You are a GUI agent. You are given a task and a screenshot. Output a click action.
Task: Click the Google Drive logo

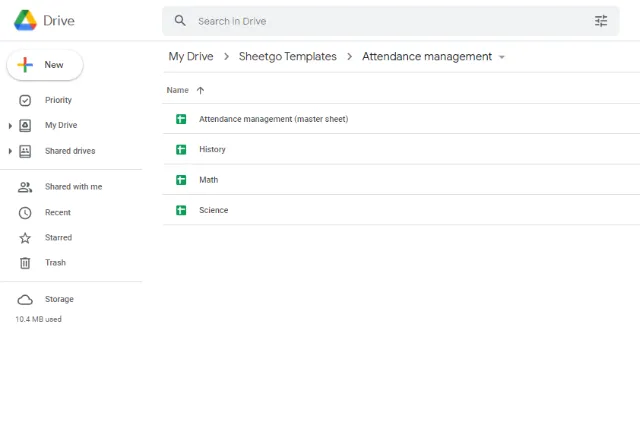click(25, 20)
